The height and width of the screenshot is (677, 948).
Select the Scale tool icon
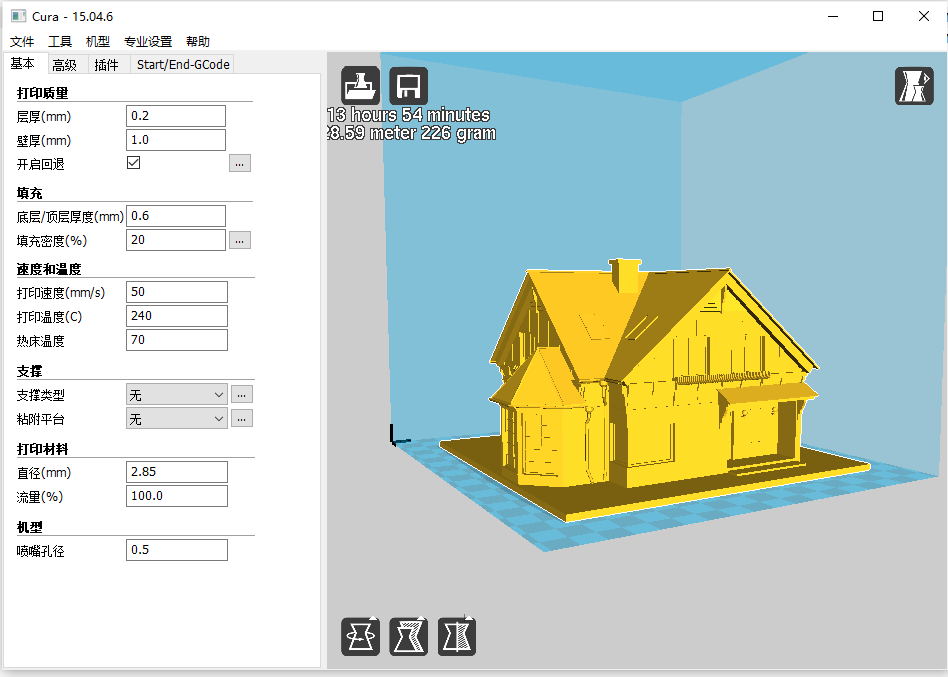pos(408,636)
